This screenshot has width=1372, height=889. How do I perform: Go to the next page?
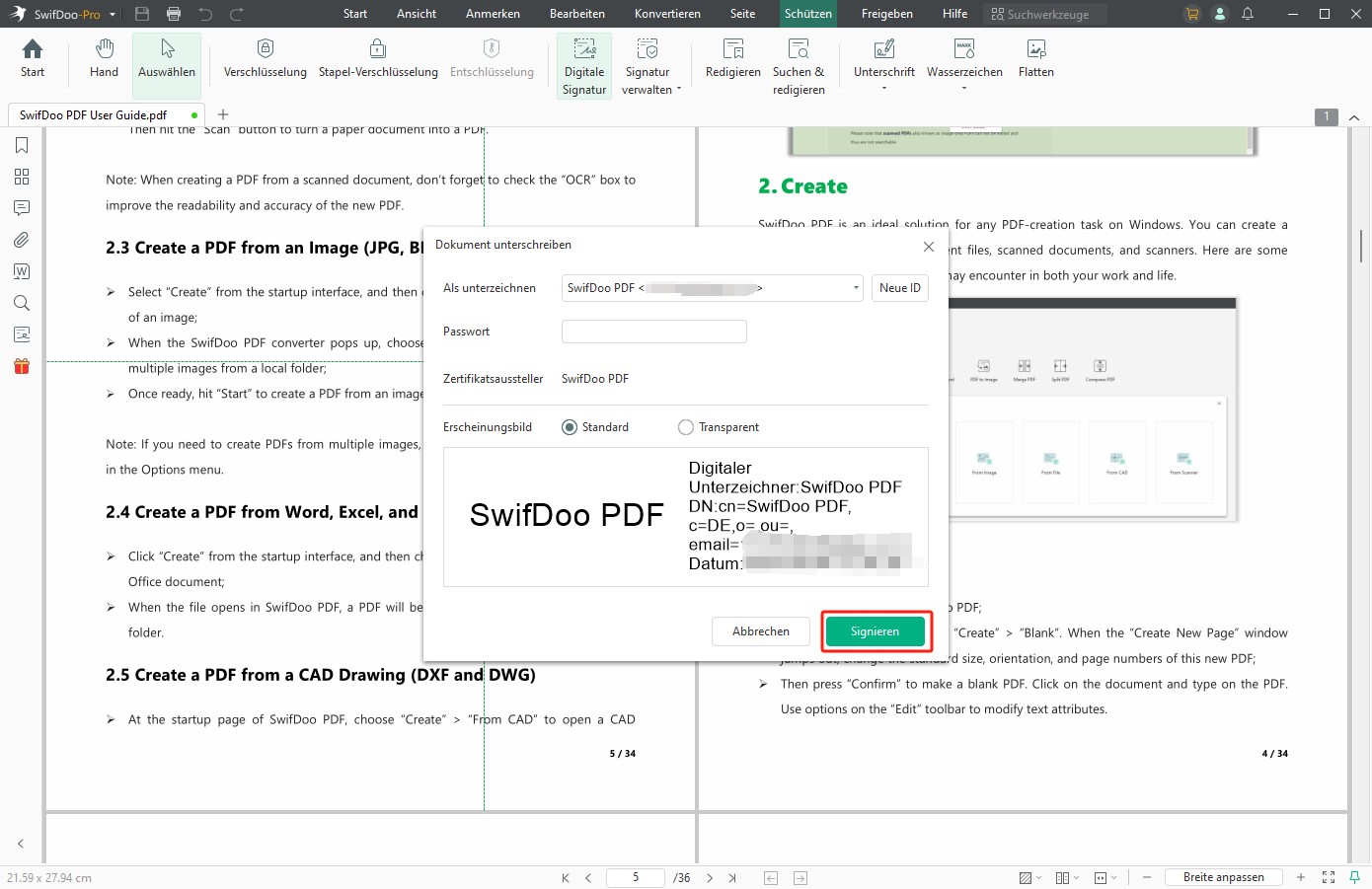[709, 877]
